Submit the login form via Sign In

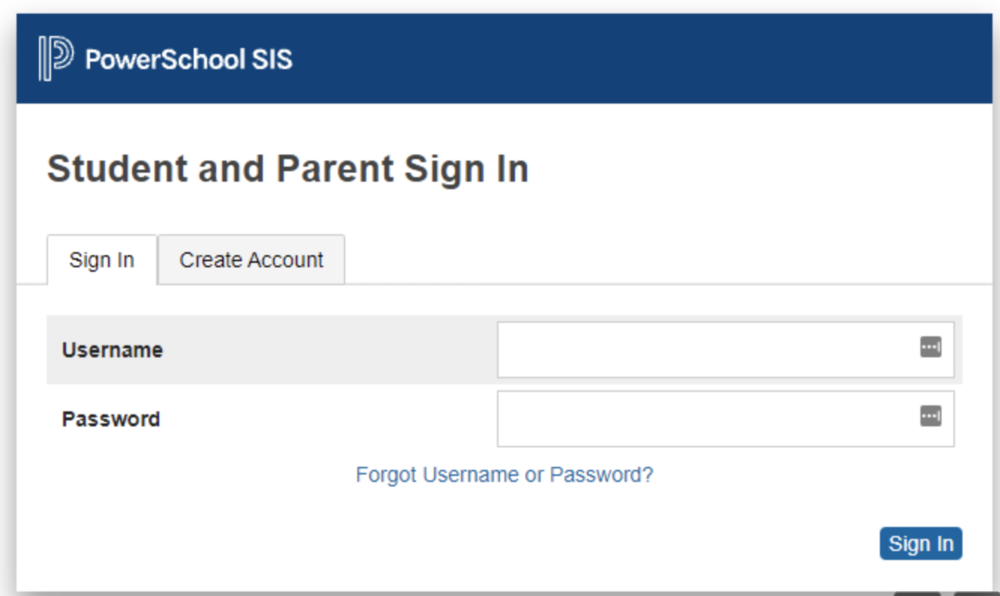pos(920,543)
